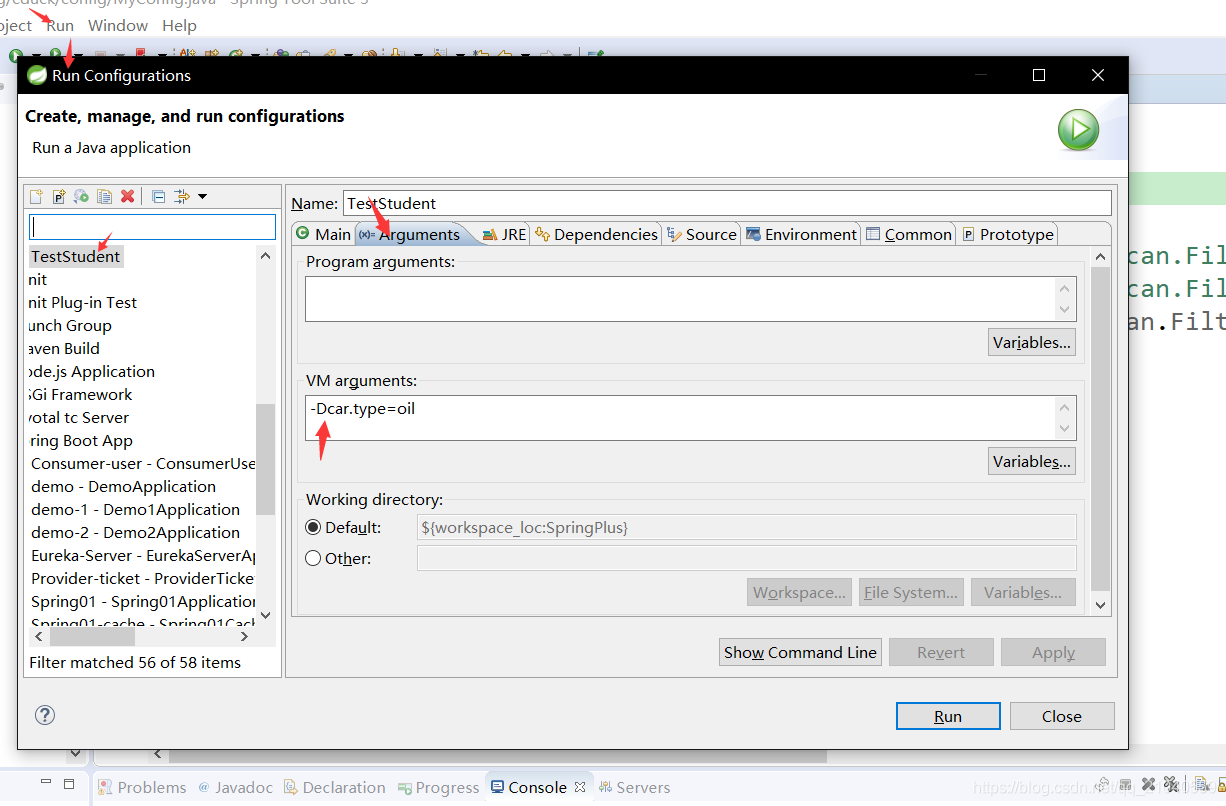
Task: Click the large green Run graphic in header
Action: coord(1079,131)
